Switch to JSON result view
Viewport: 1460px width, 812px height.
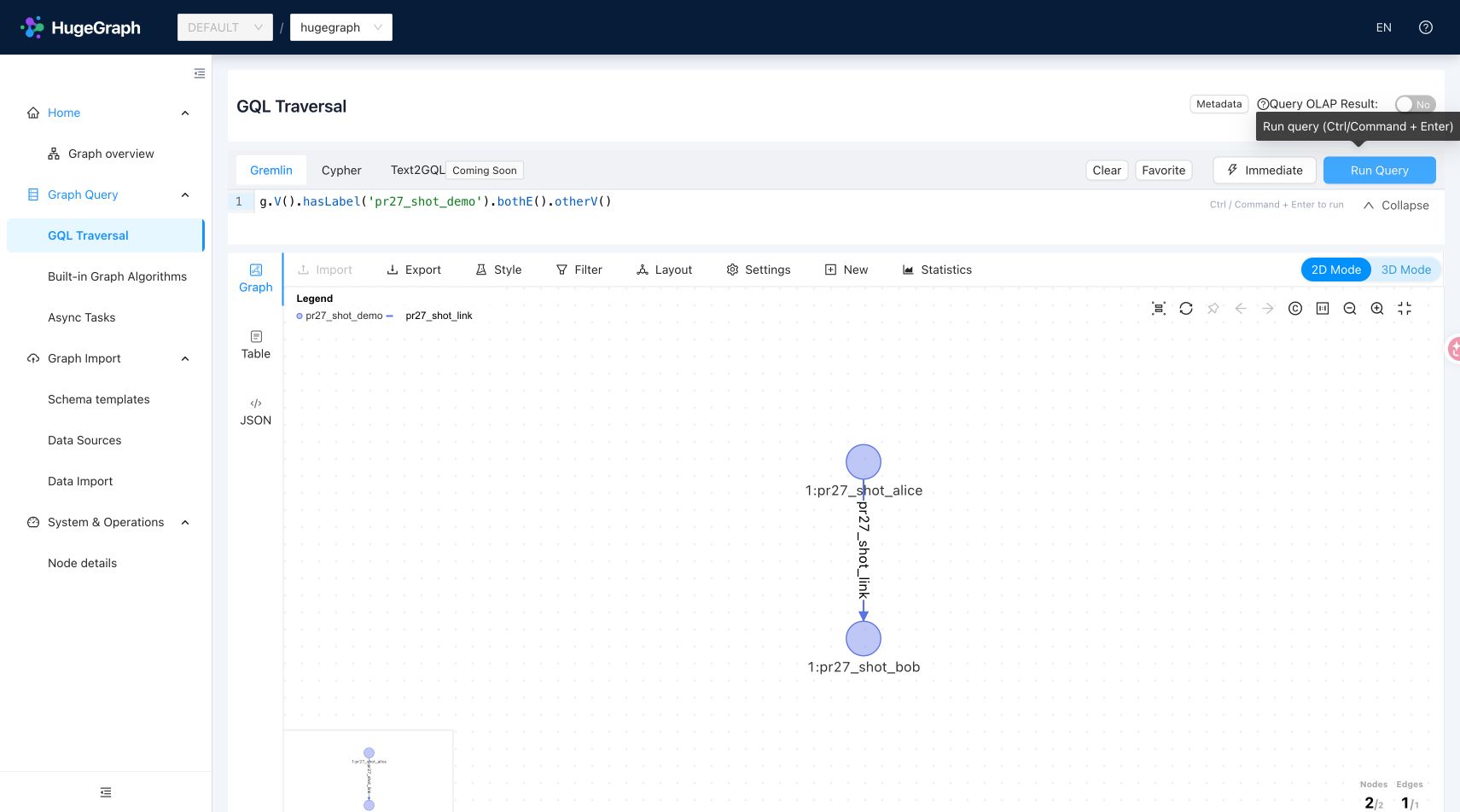point(256,411)
